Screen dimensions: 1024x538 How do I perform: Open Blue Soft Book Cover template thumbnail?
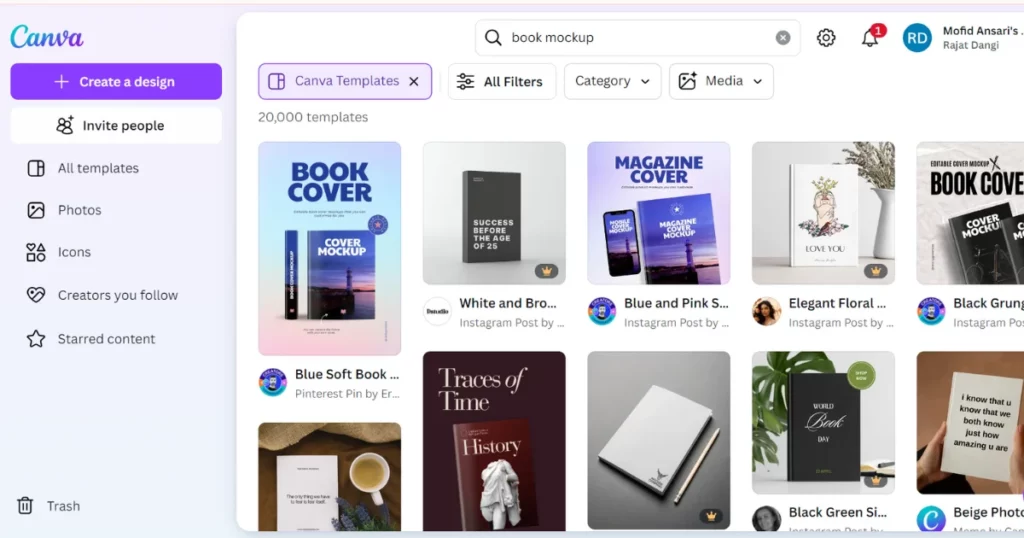[330, 248]
